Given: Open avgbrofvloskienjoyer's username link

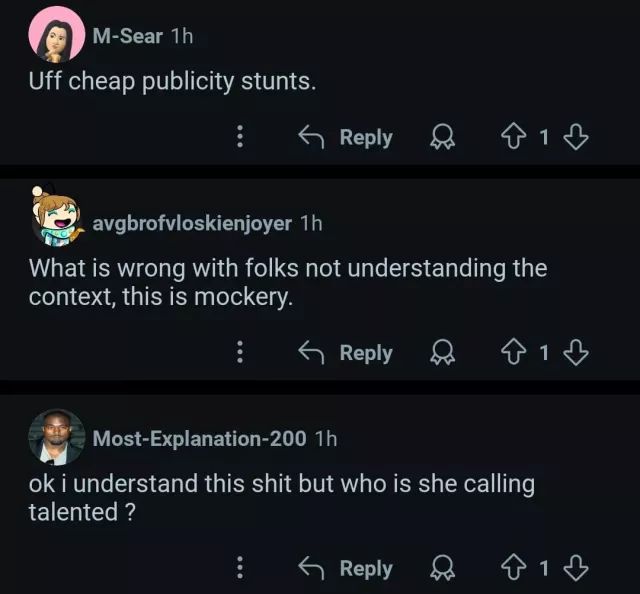Looking at the screenshot, I should tap(192, 222).
